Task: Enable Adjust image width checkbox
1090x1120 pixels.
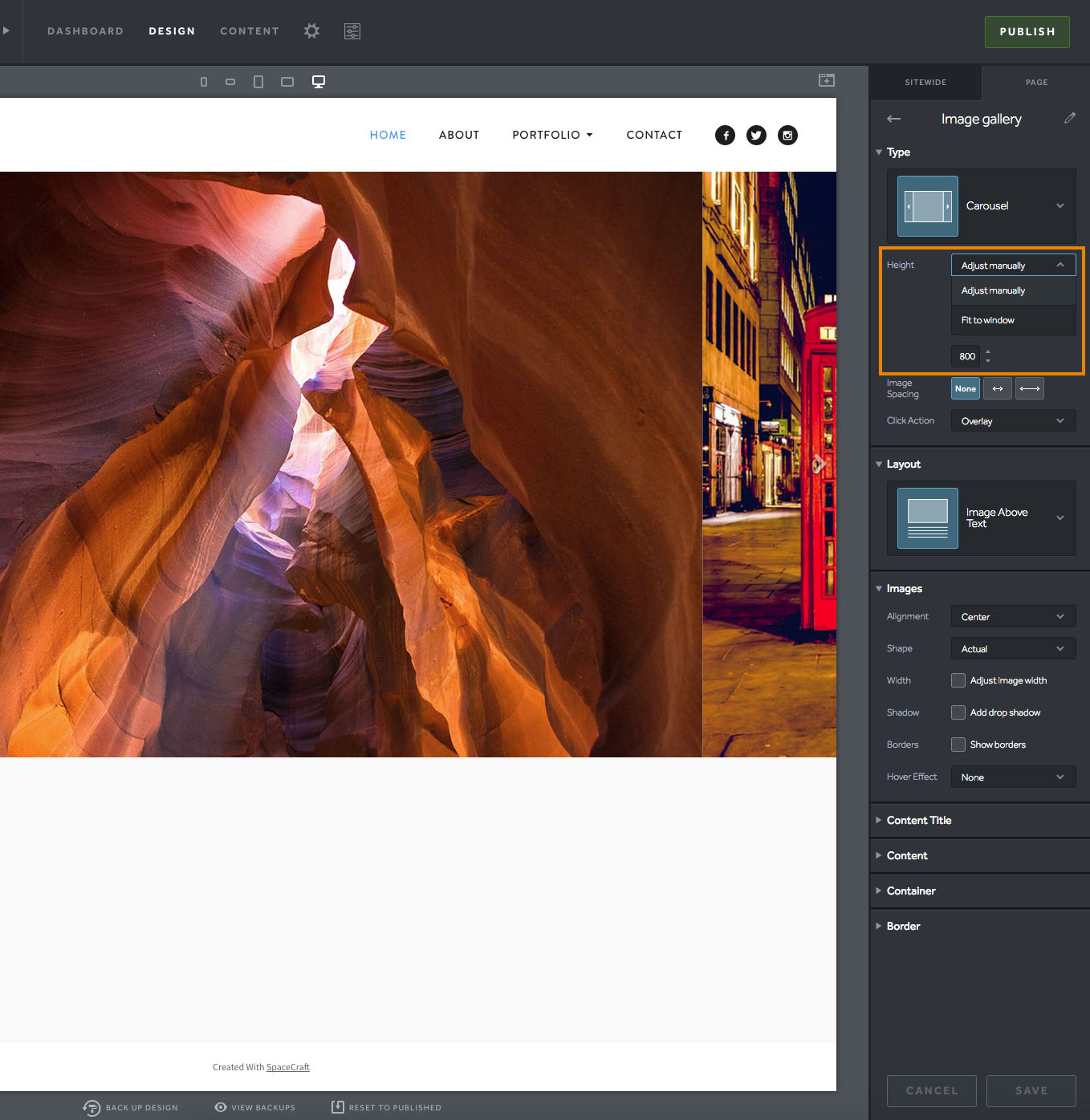Action: [958, 680]
